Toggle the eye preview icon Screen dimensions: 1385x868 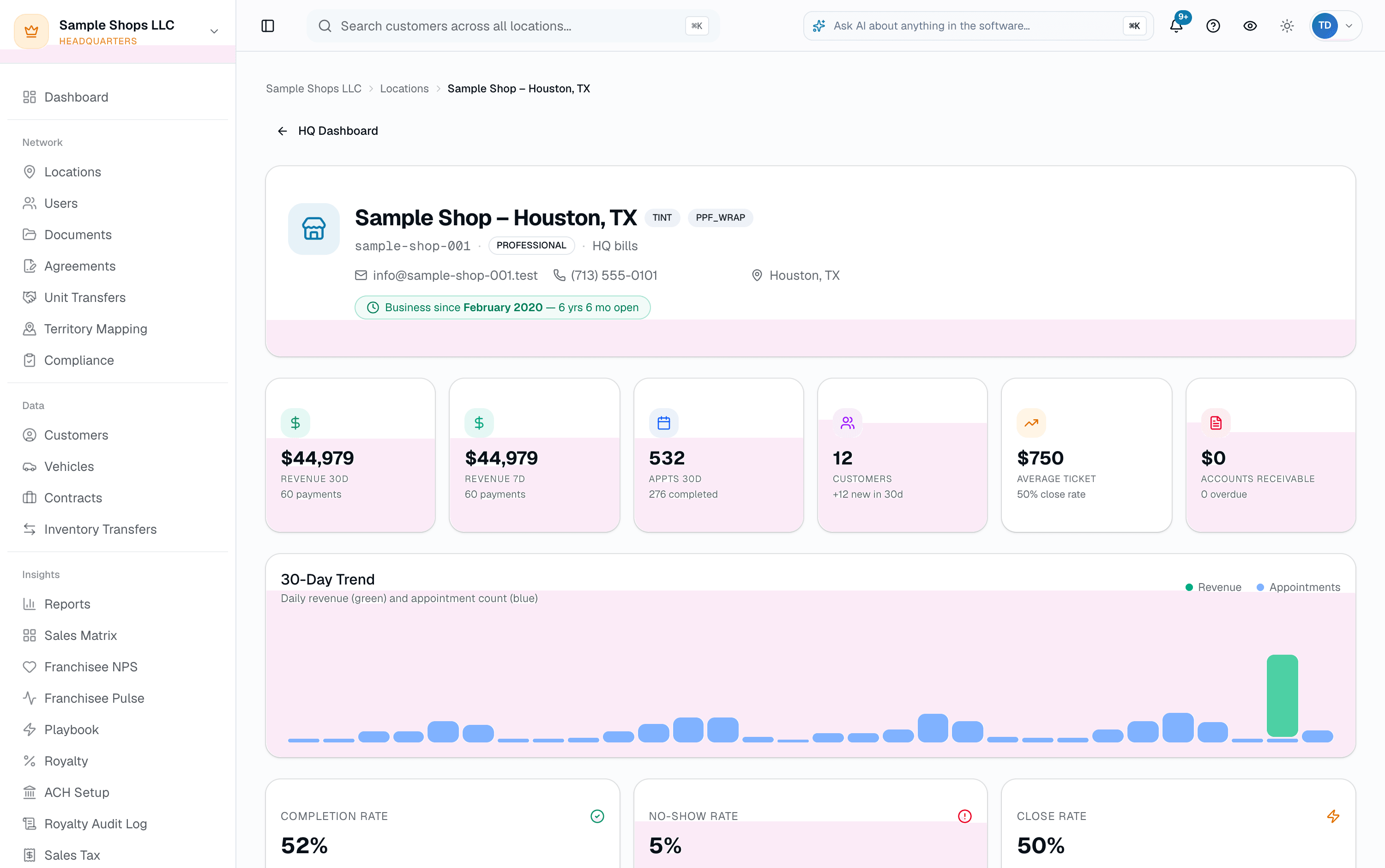pos(1250,26)
